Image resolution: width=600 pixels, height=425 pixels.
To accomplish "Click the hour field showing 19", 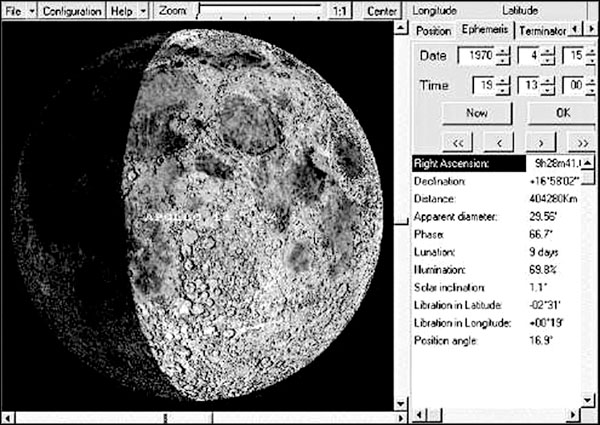I will click(484, 86).
